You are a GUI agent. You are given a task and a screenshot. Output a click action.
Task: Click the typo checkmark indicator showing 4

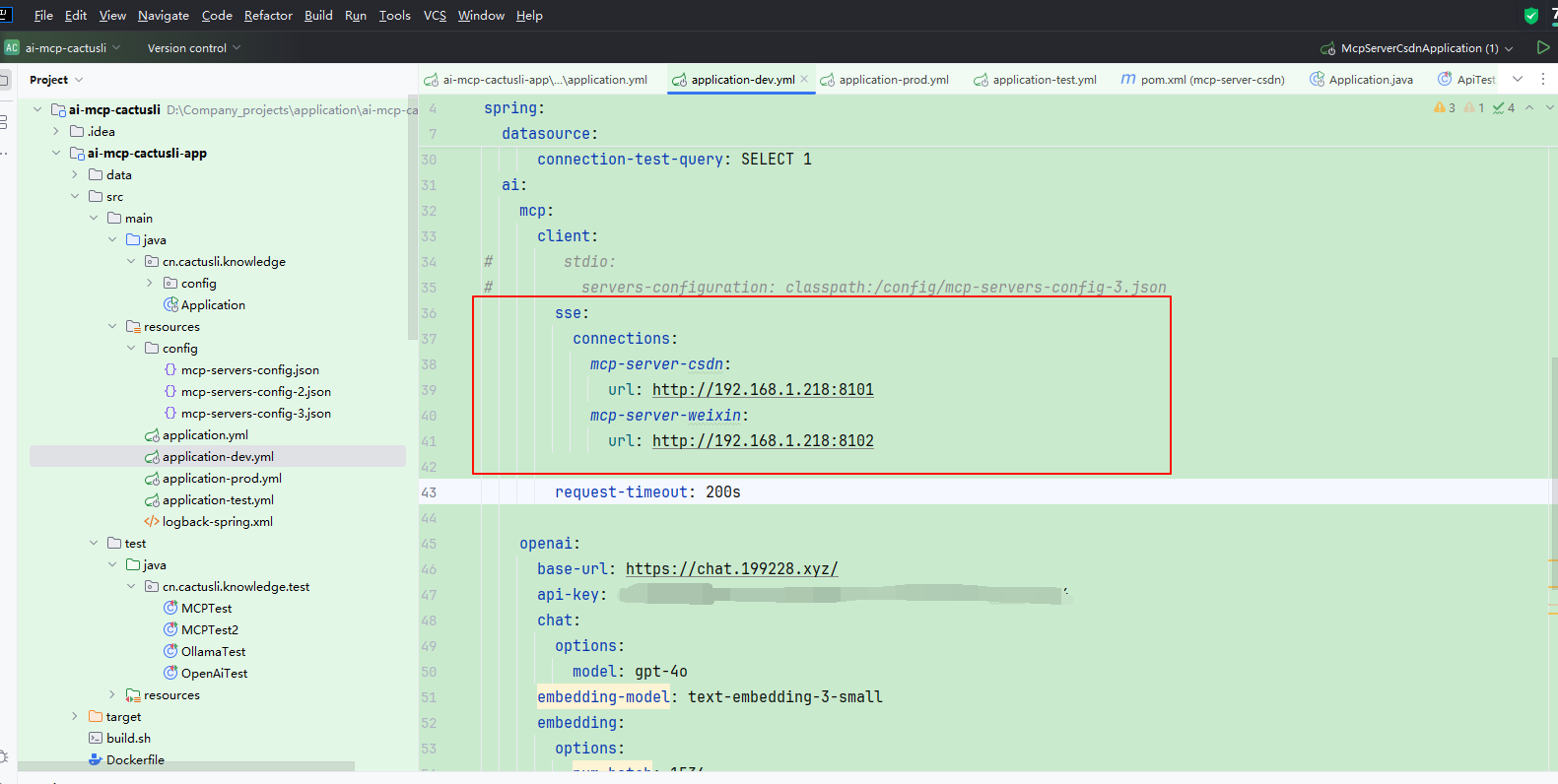(1504, 107)
